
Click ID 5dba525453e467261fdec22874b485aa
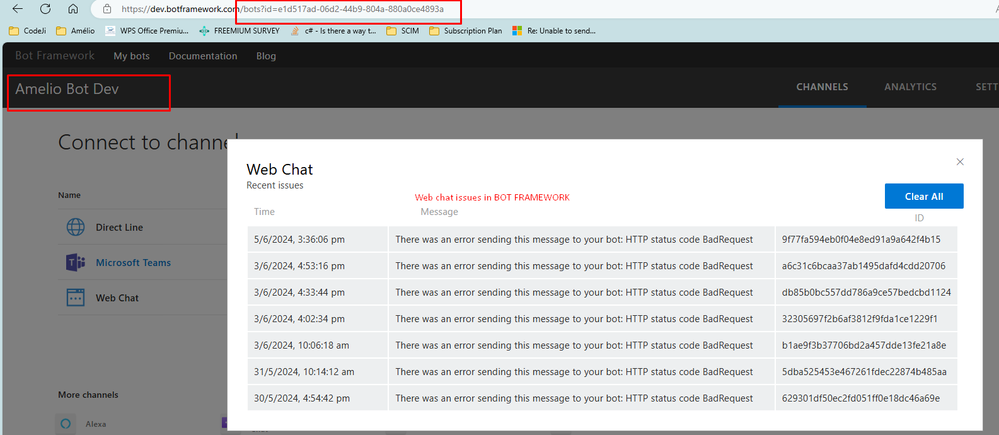(x=864, y=371)
